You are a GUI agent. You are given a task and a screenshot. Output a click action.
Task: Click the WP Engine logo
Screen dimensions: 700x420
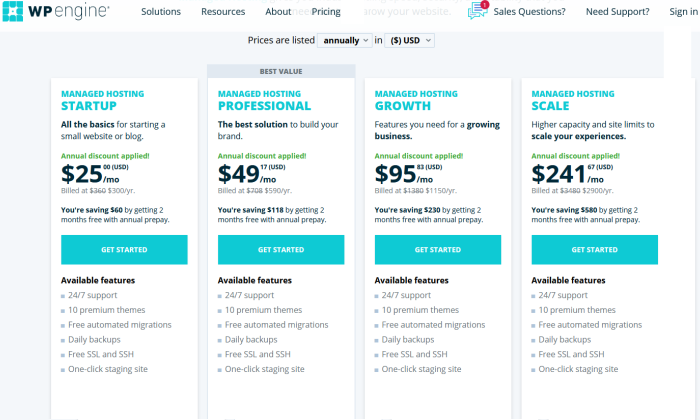[56, 11]
